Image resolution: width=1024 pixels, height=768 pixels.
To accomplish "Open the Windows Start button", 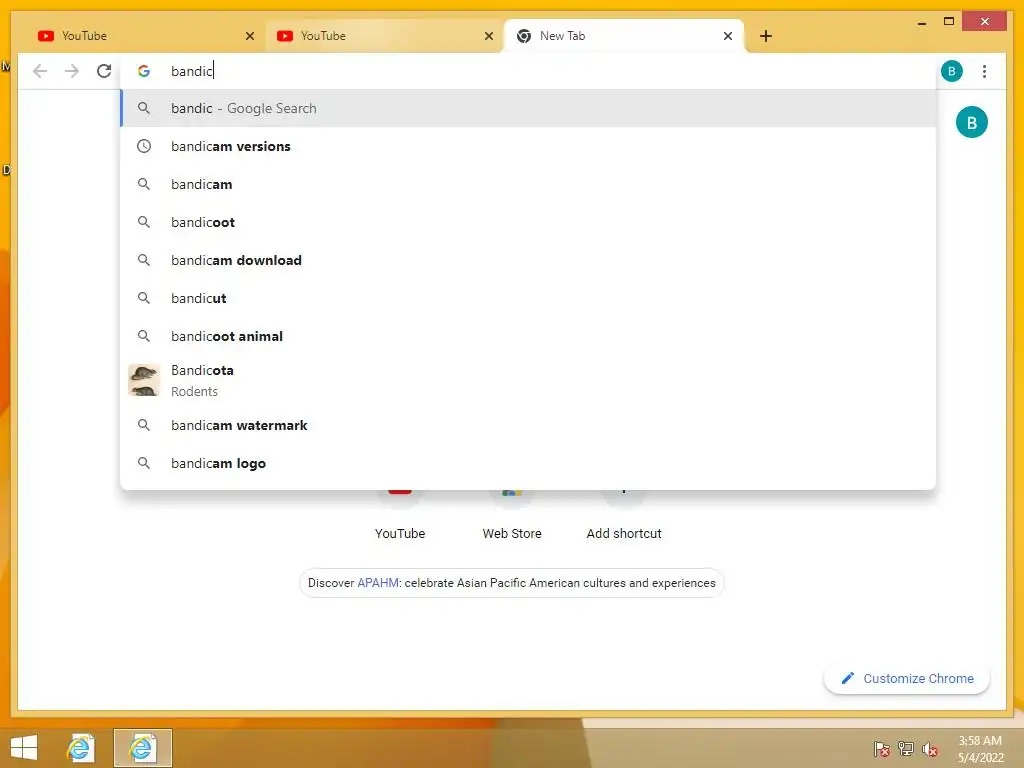I will [24, 748].
